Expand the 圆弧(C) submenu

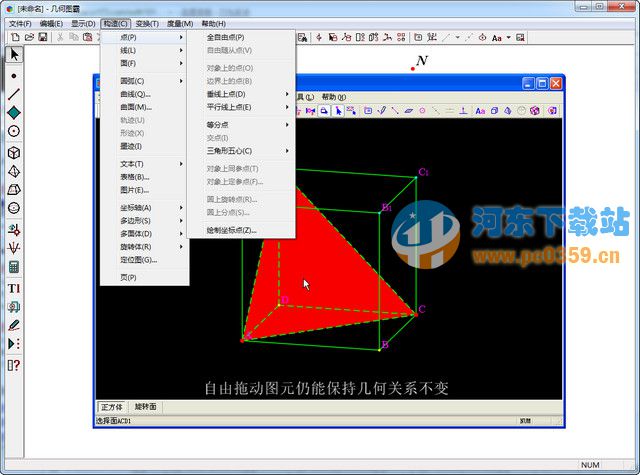(144, 81)
